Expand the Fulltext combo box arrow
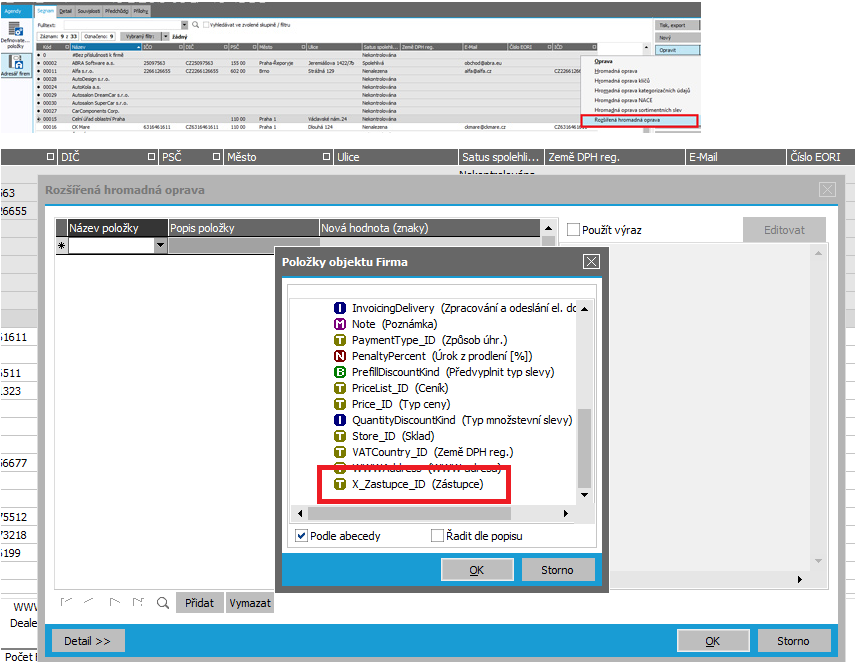This screenshot has height=662, width=856. tap(184, 24)
